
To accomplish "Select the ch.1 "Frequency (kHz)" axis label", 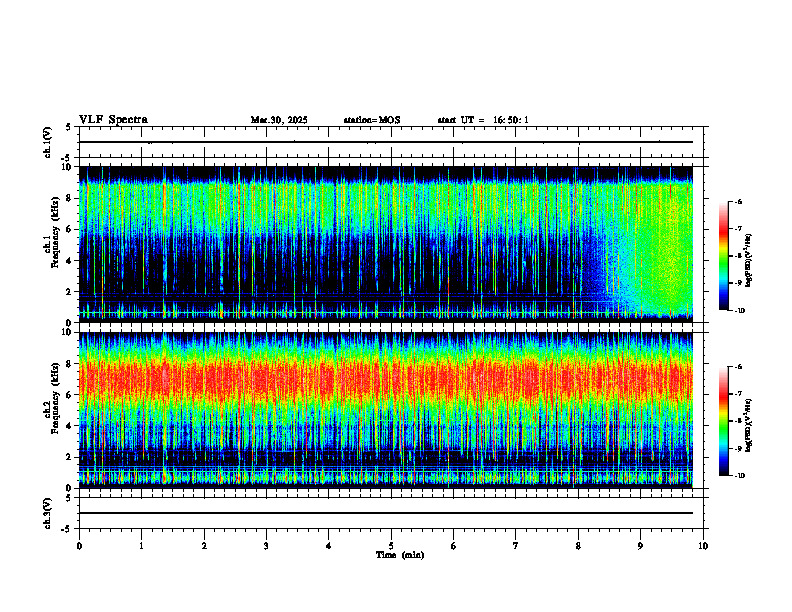I will coord(55,232).
